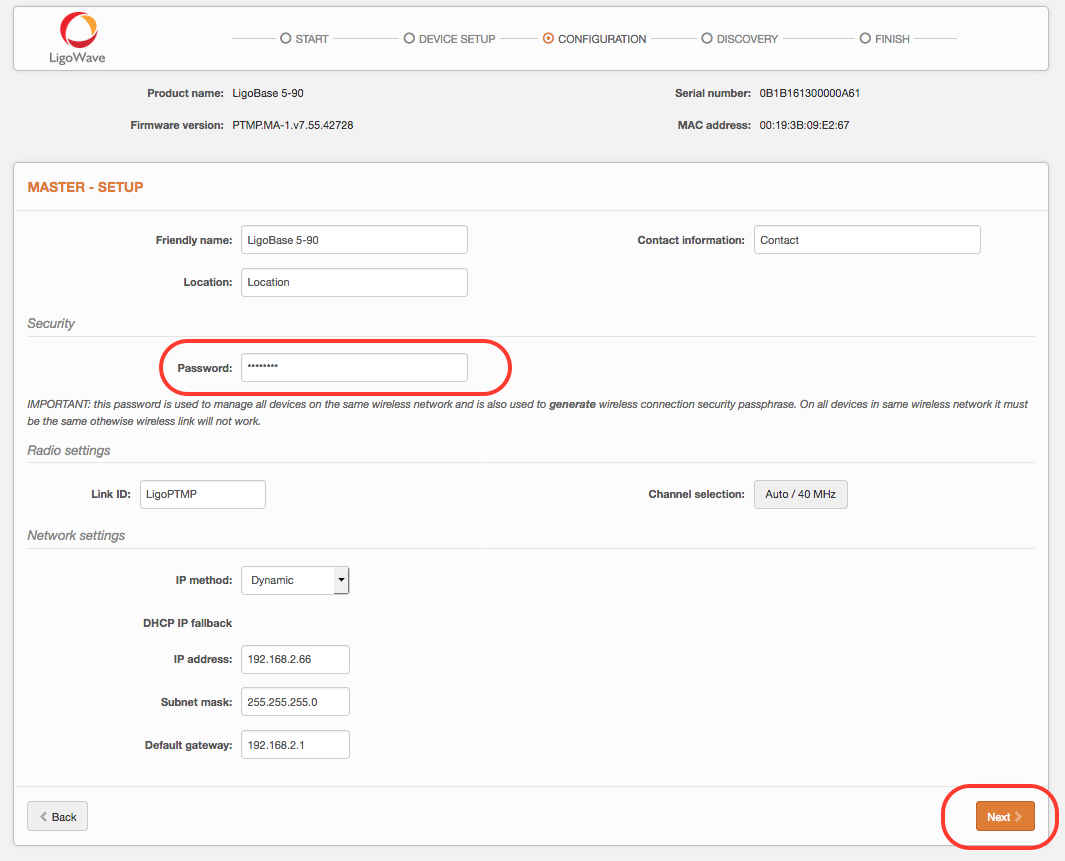The width and height of the screenshot is (1065, 861).
Task: Click inside the Friendly name field
Action: point(354,239)
